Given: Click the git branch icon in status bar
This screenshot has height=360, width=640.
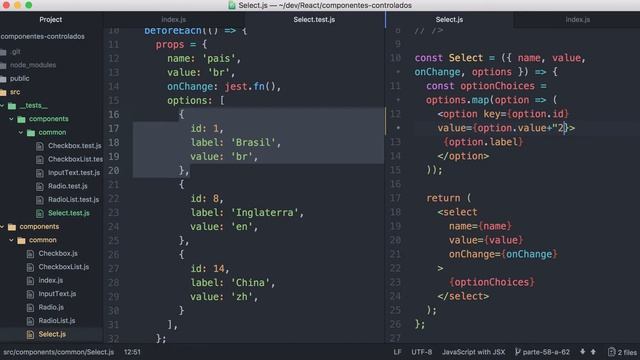Looking at the screenshot, I should tap(517, 352).
